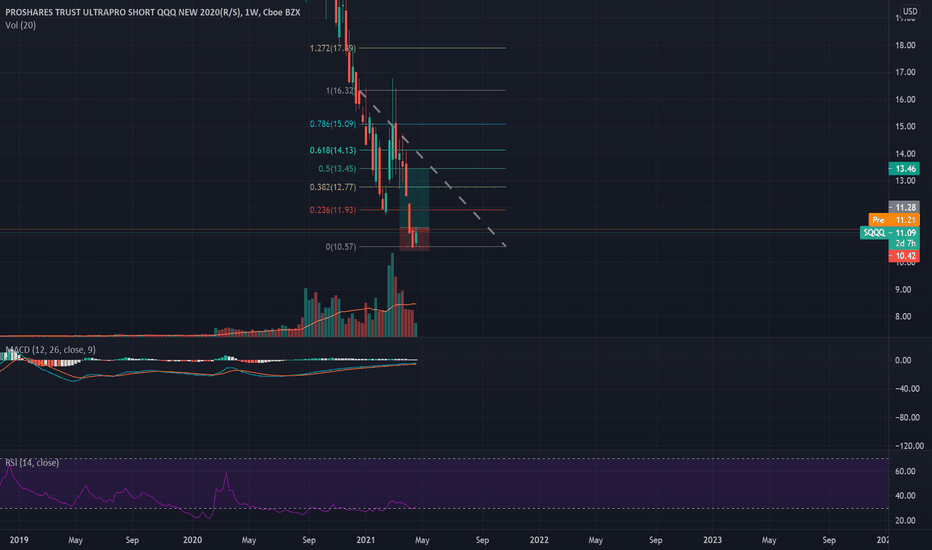Viewport: 932px width, 550px height.
Task: Click the 18.00 price axis tick
Action: point(905,45)
